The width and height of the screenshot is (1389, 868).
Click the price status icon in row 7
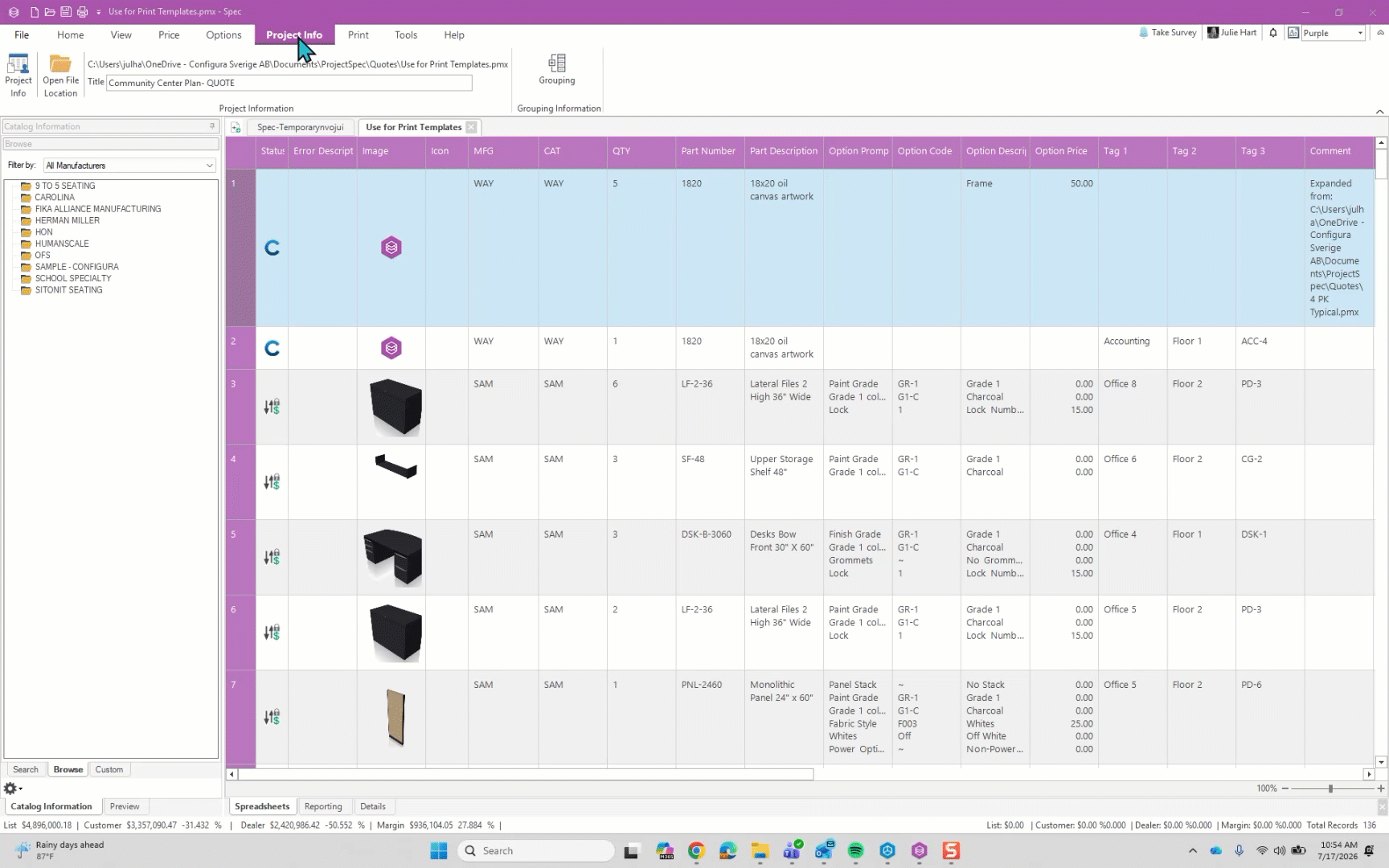click(272, 716)
